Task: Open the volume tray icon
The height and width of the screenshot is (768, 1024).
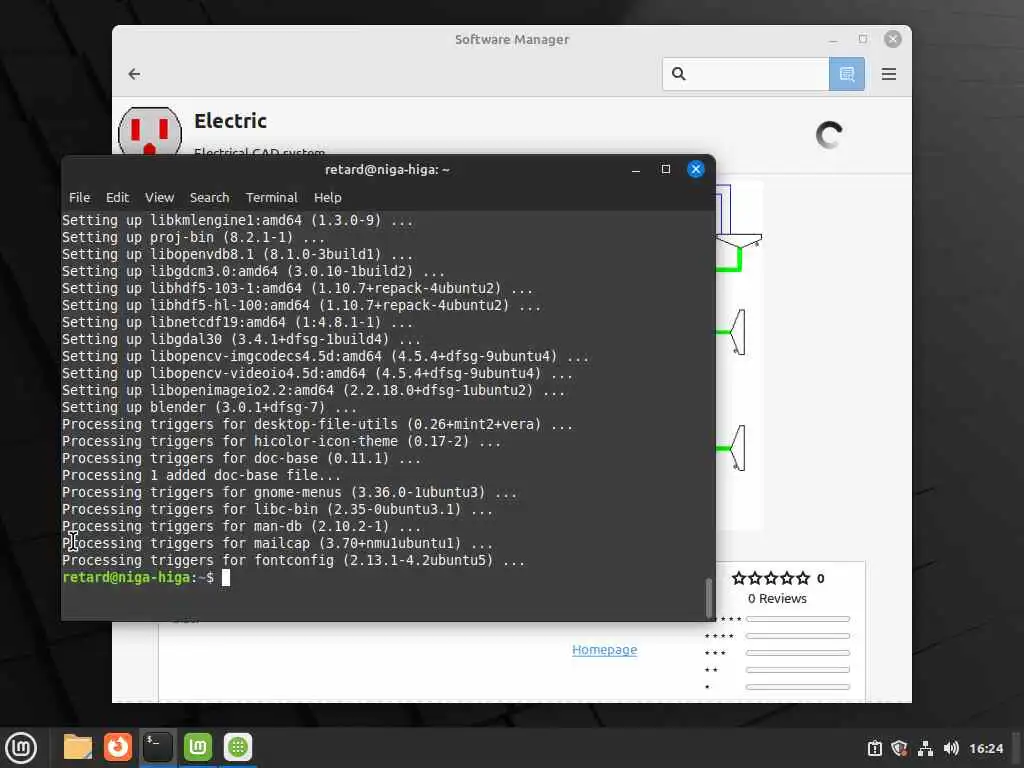Action: click(951, 748)
